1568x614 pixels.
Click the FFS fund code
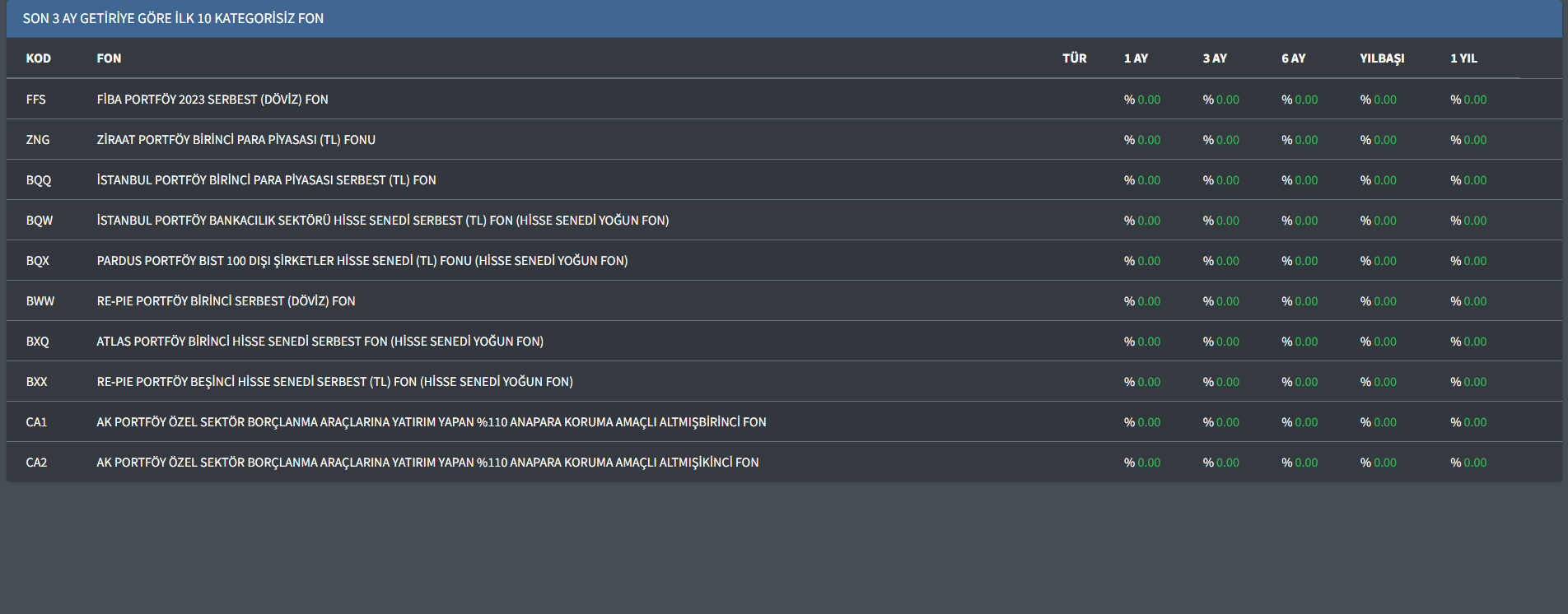click(x=35, y=100)
